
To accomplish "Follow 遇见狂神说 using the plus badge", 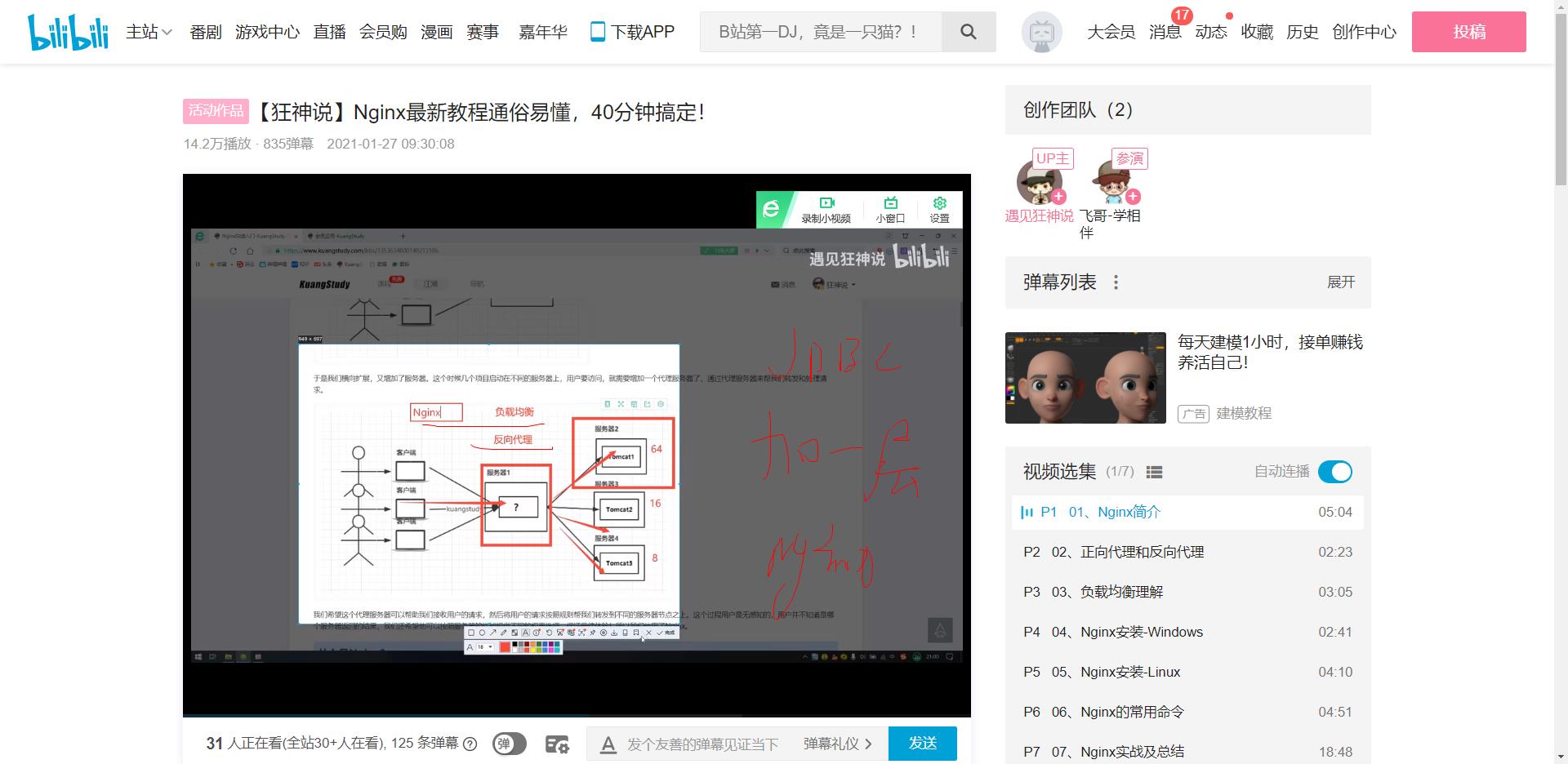I will (1058, 197).
